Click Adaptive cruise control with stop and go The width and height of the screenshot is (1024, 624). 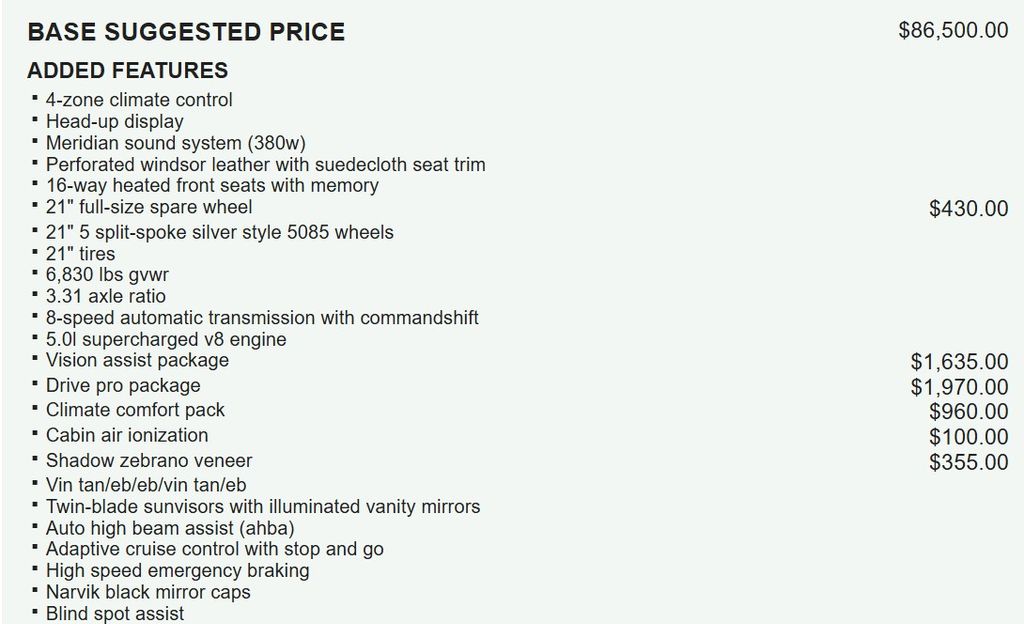point(215,549)
